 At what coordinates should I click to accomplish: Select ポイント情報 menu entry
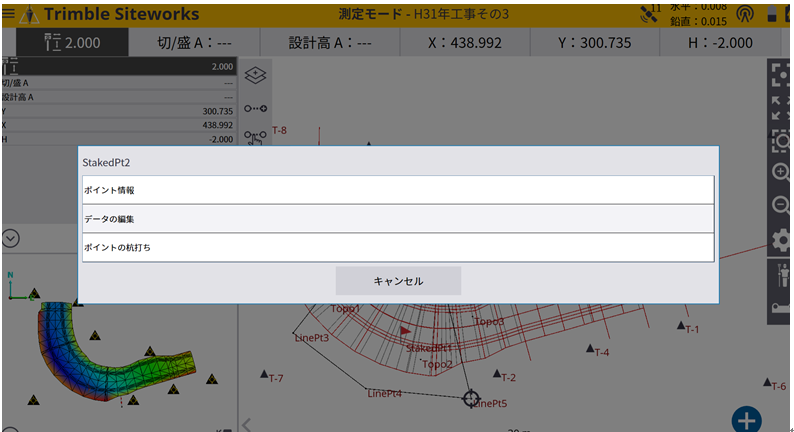(x=398, y=190)
